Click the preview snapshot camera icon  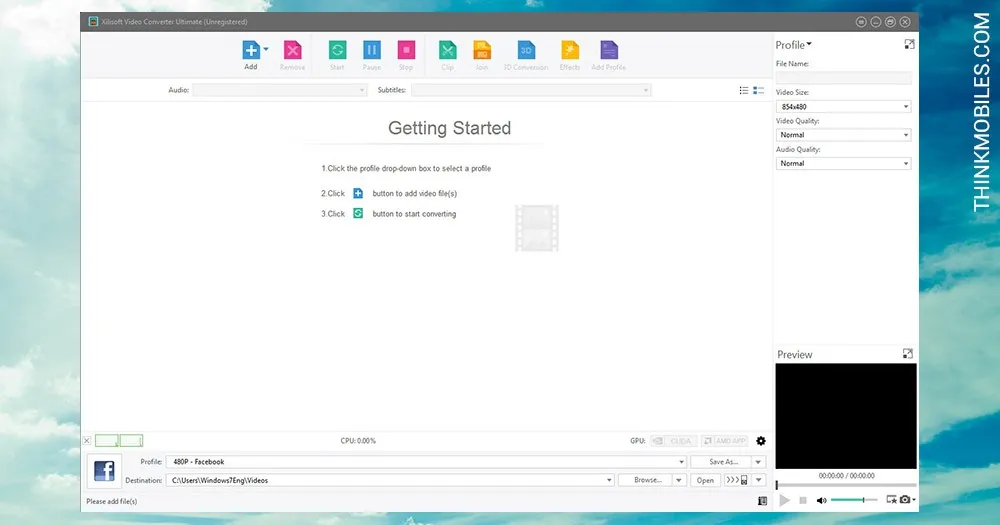click(x=905, y=499)
